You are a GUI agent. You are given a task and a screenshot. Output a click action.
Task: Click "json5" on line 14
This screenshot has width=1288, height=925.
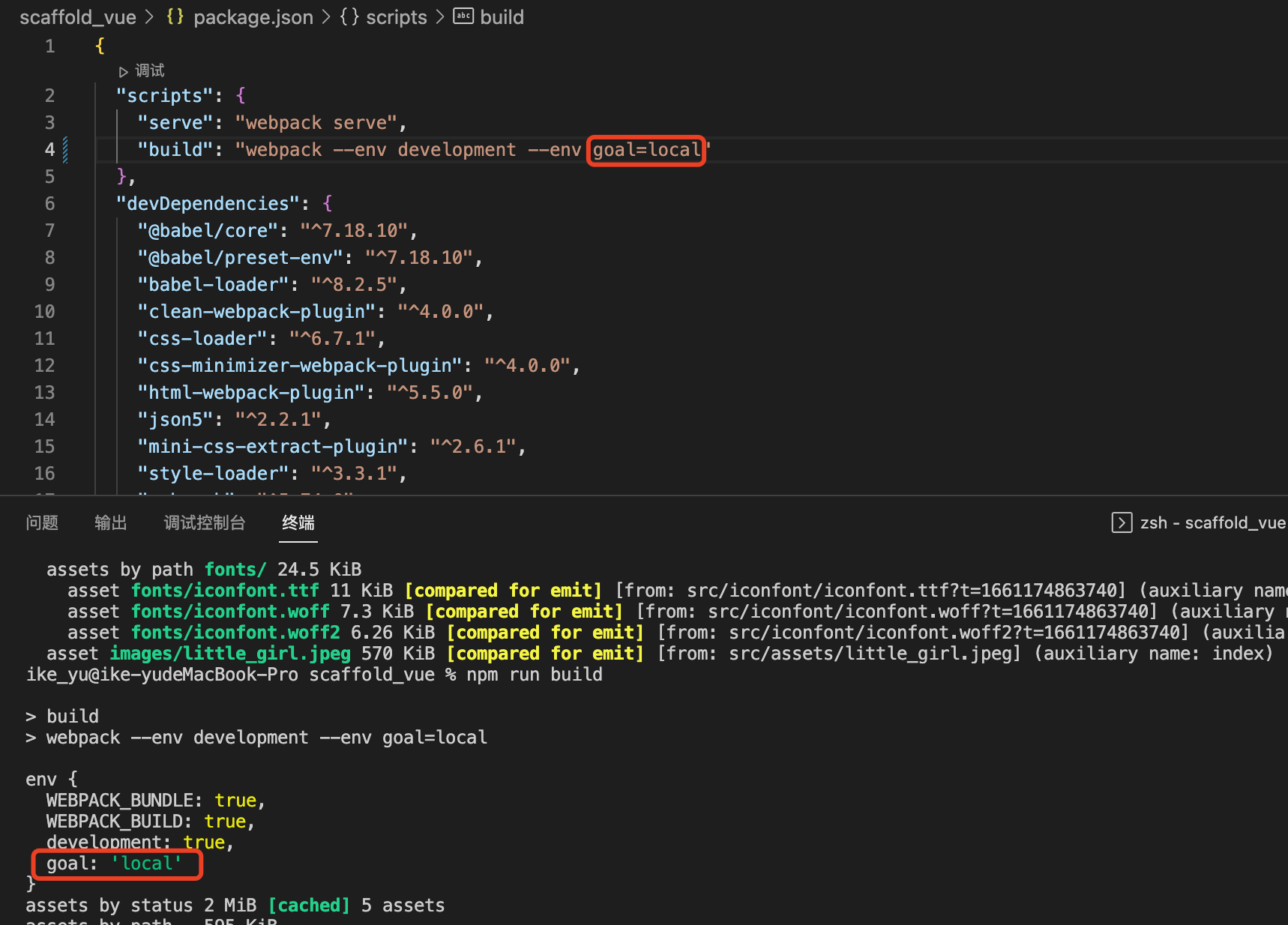tap(175, 420)
